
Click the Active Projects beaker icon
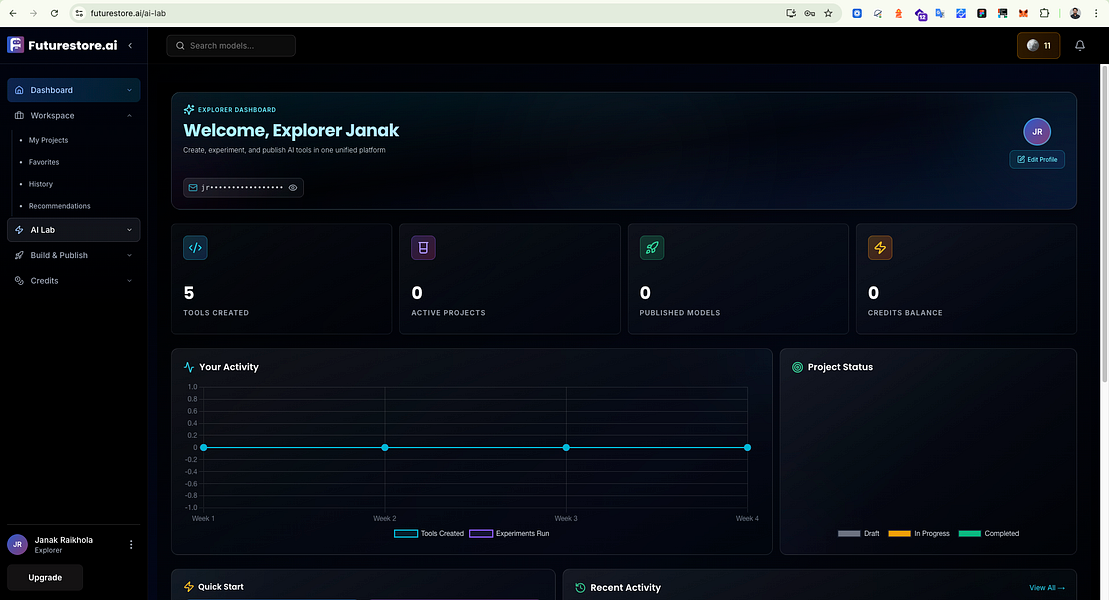coord(423,248)
